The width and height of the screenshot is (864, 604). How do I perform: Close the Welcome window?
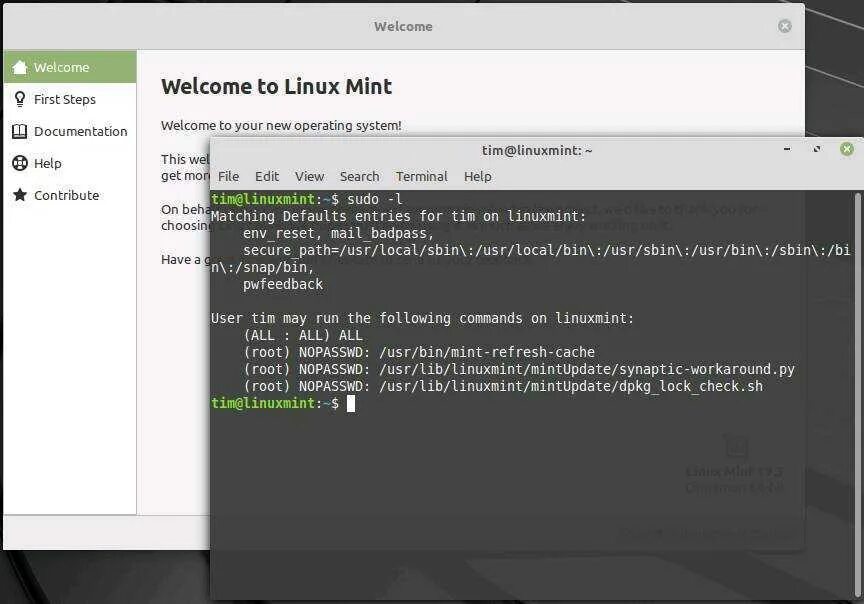point(785,26)
